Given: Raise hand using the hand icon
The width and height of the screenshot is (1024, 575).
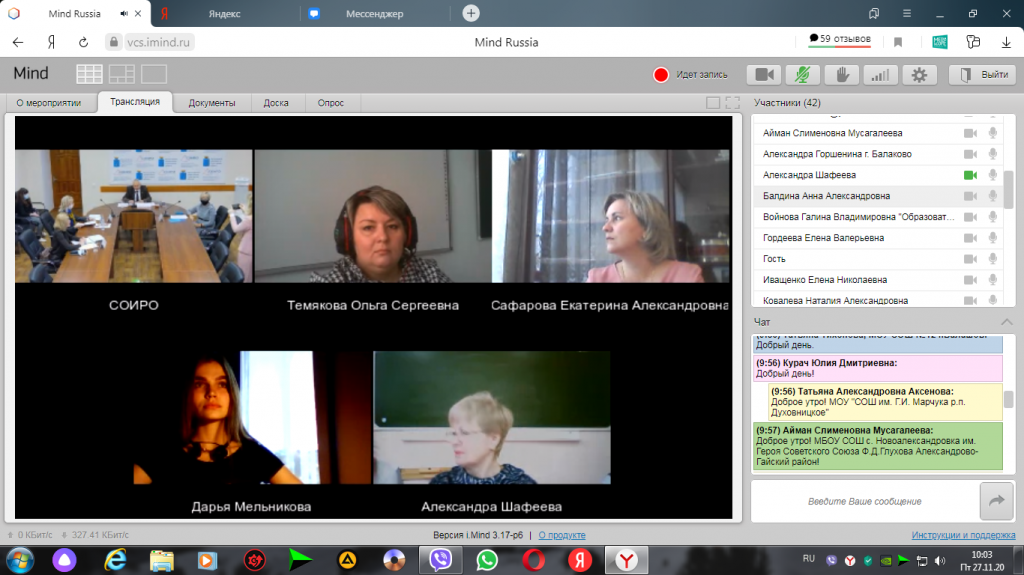Looking at the screenshot, I should (x=842, y=75).
